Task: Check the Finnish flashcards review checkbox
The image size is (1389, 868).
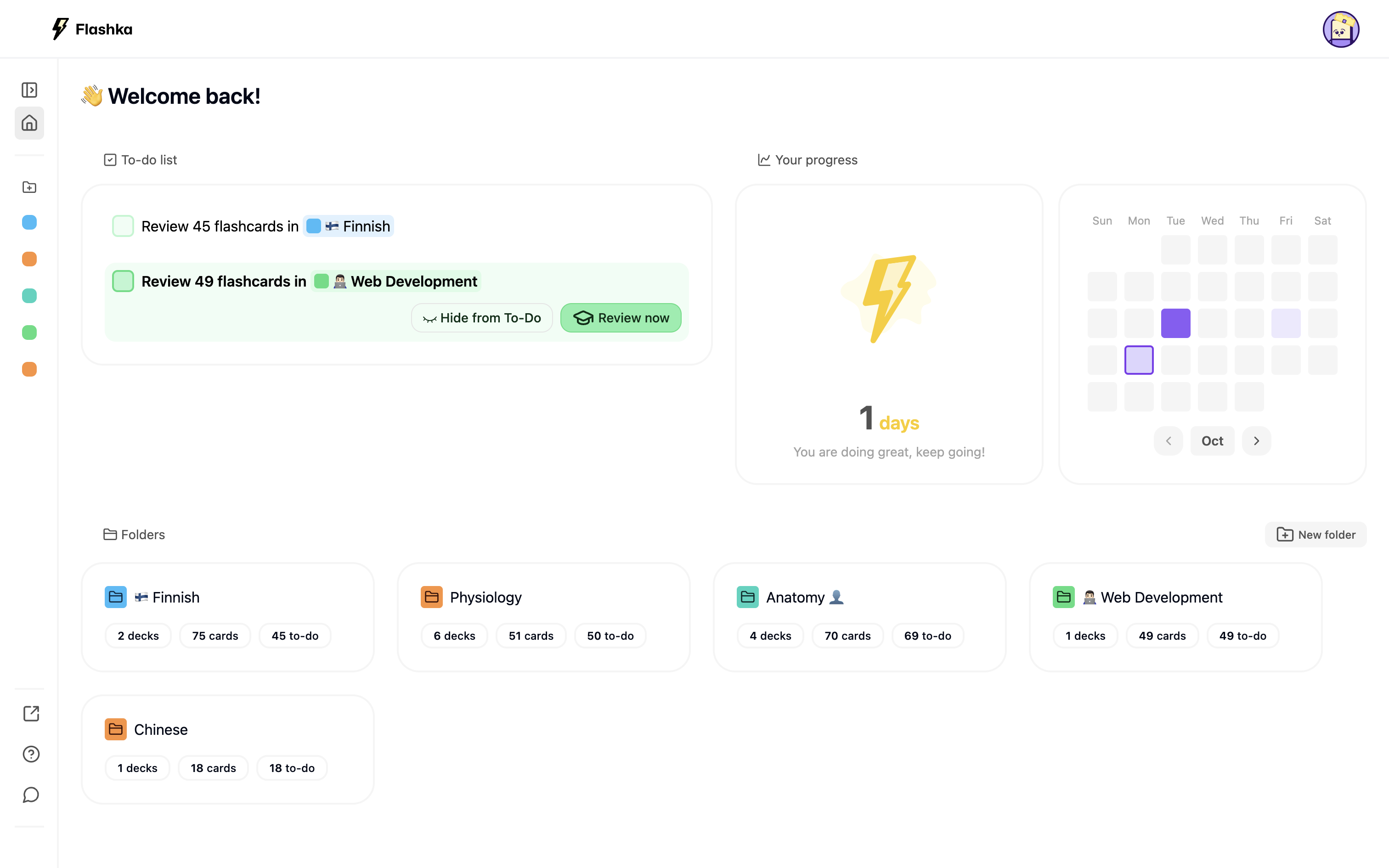Action: (123, 226)
